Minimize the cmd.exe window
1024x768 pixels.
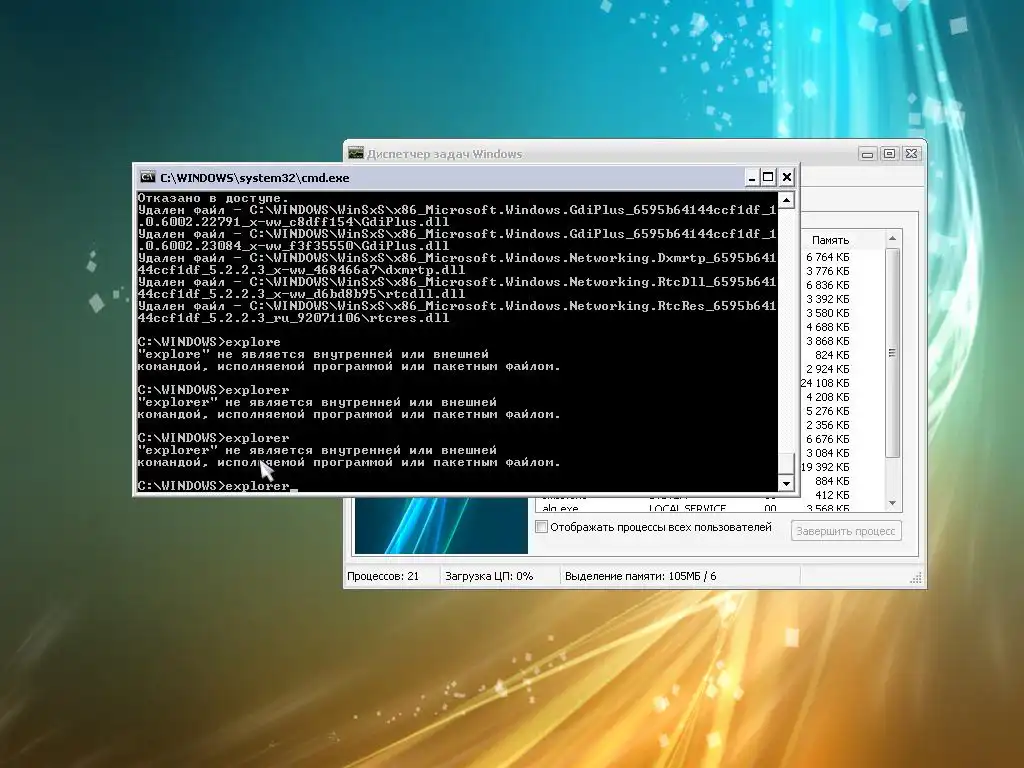pyautogui.click(x=752, y=177)
